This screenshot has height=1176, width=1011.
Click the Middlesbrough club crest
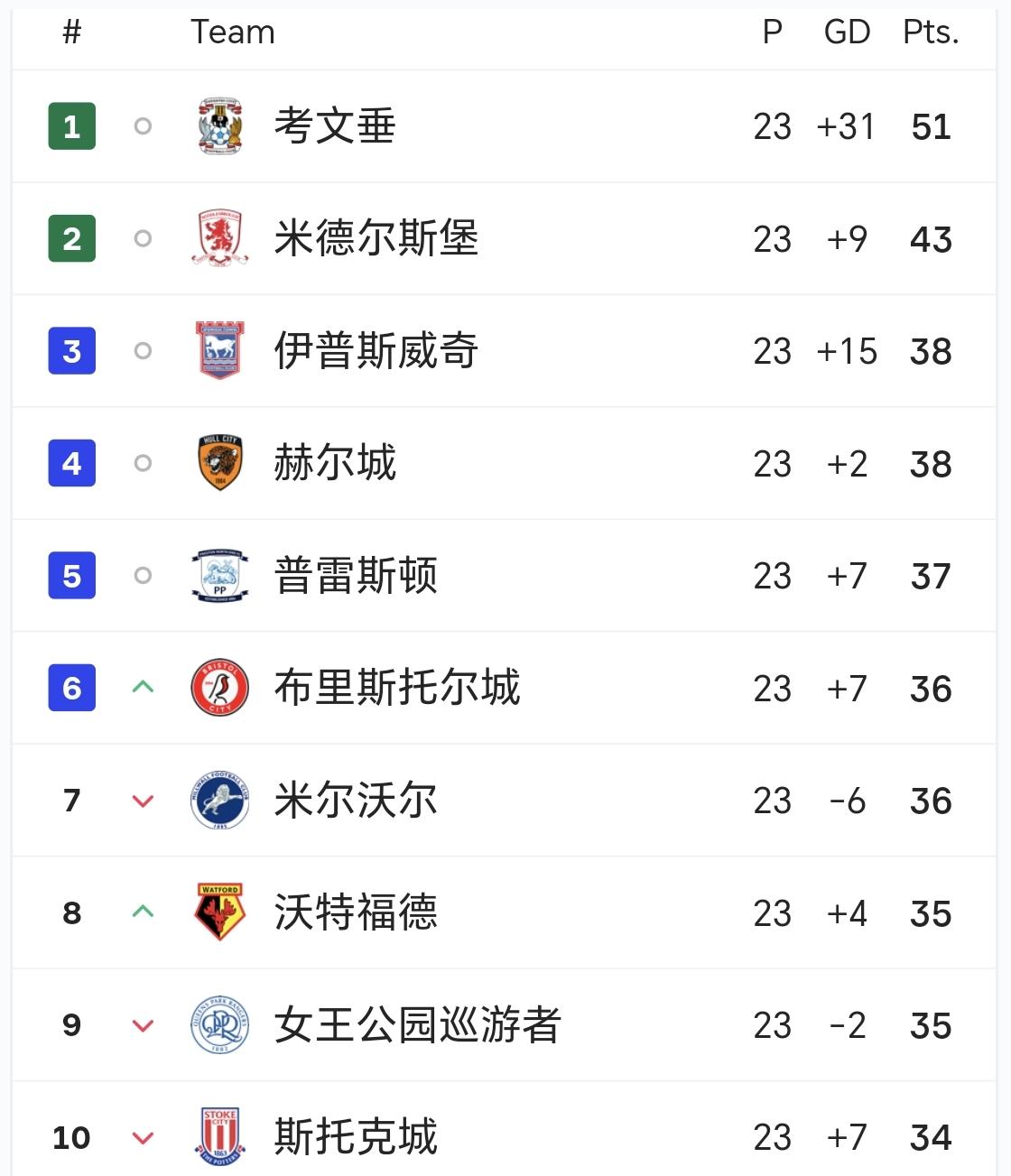220,238
